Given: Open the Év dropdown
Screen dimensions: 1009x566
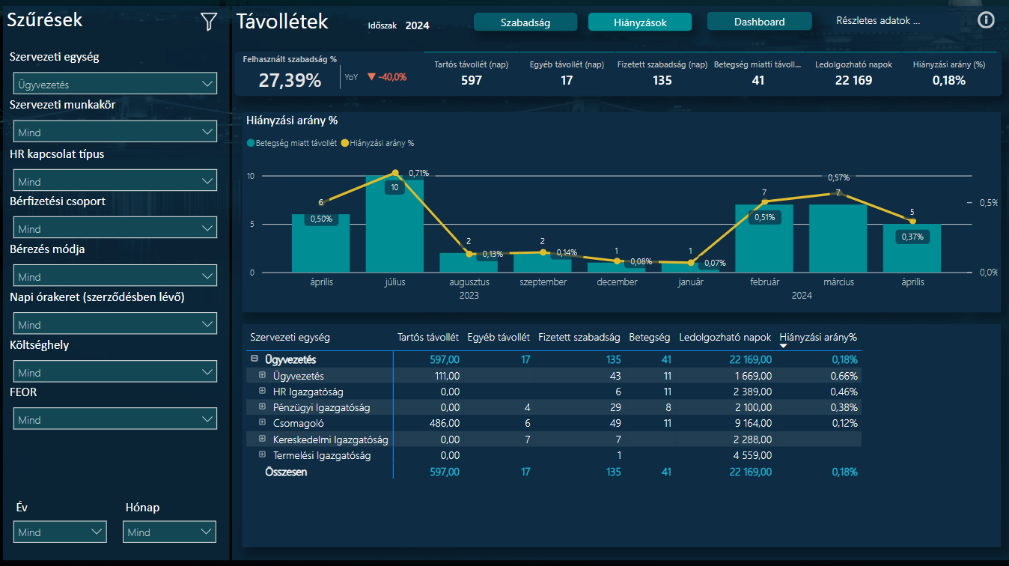Looking at the screenshot, I should tap(60, 532).
